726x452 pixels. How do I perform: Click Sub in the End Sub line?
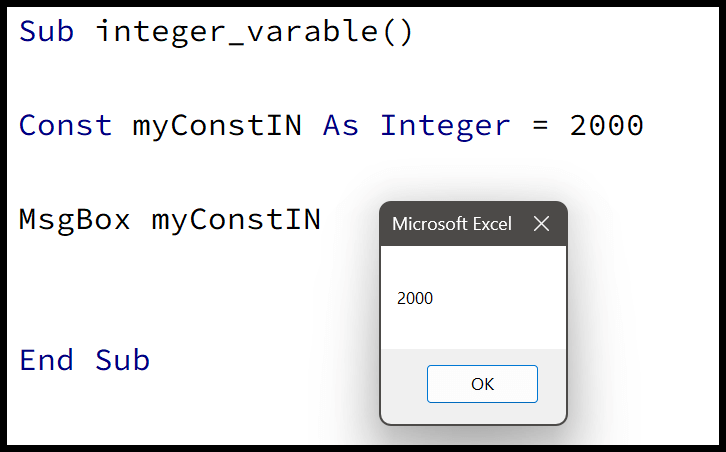(x=123, y=360)
